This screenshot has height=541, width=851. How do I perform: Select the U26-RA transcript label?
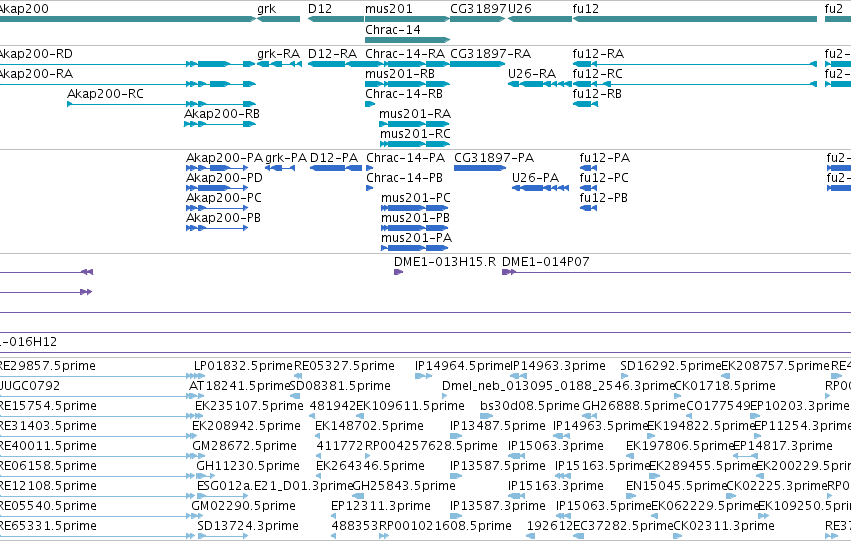coord(532,74)
